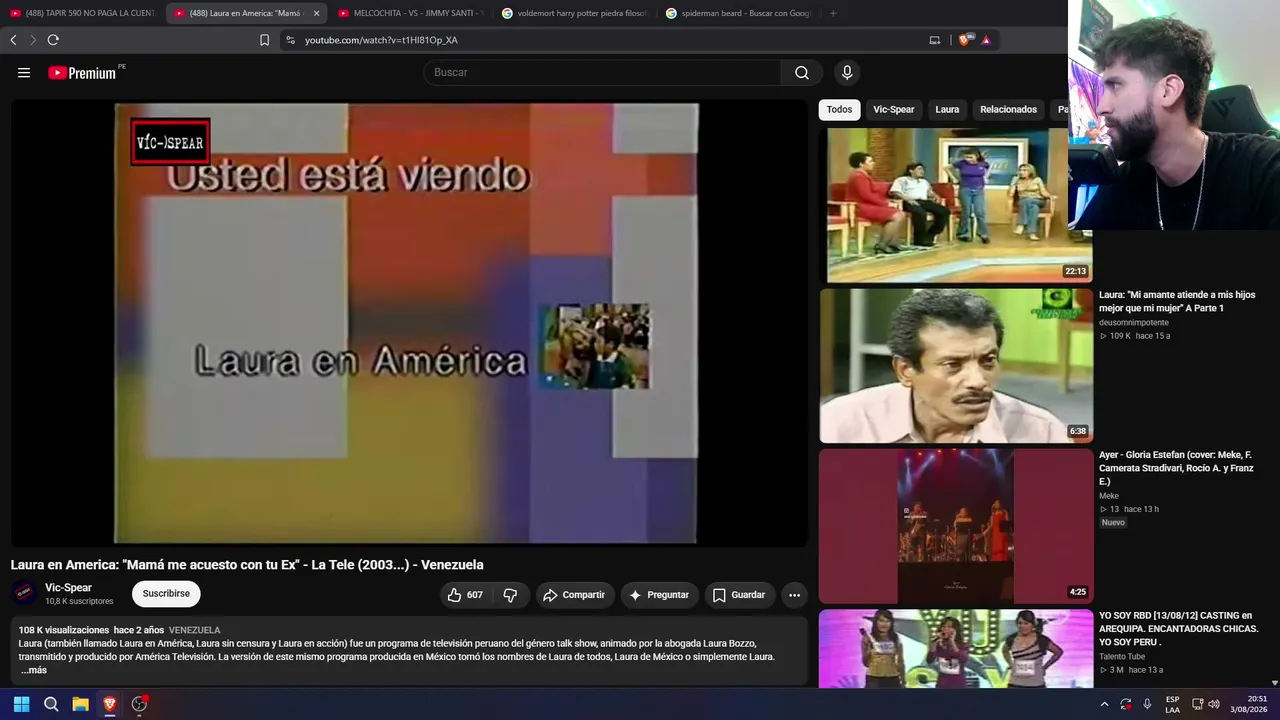
Task: Open the clock and date panel
Action: (x=1249, y=704)
